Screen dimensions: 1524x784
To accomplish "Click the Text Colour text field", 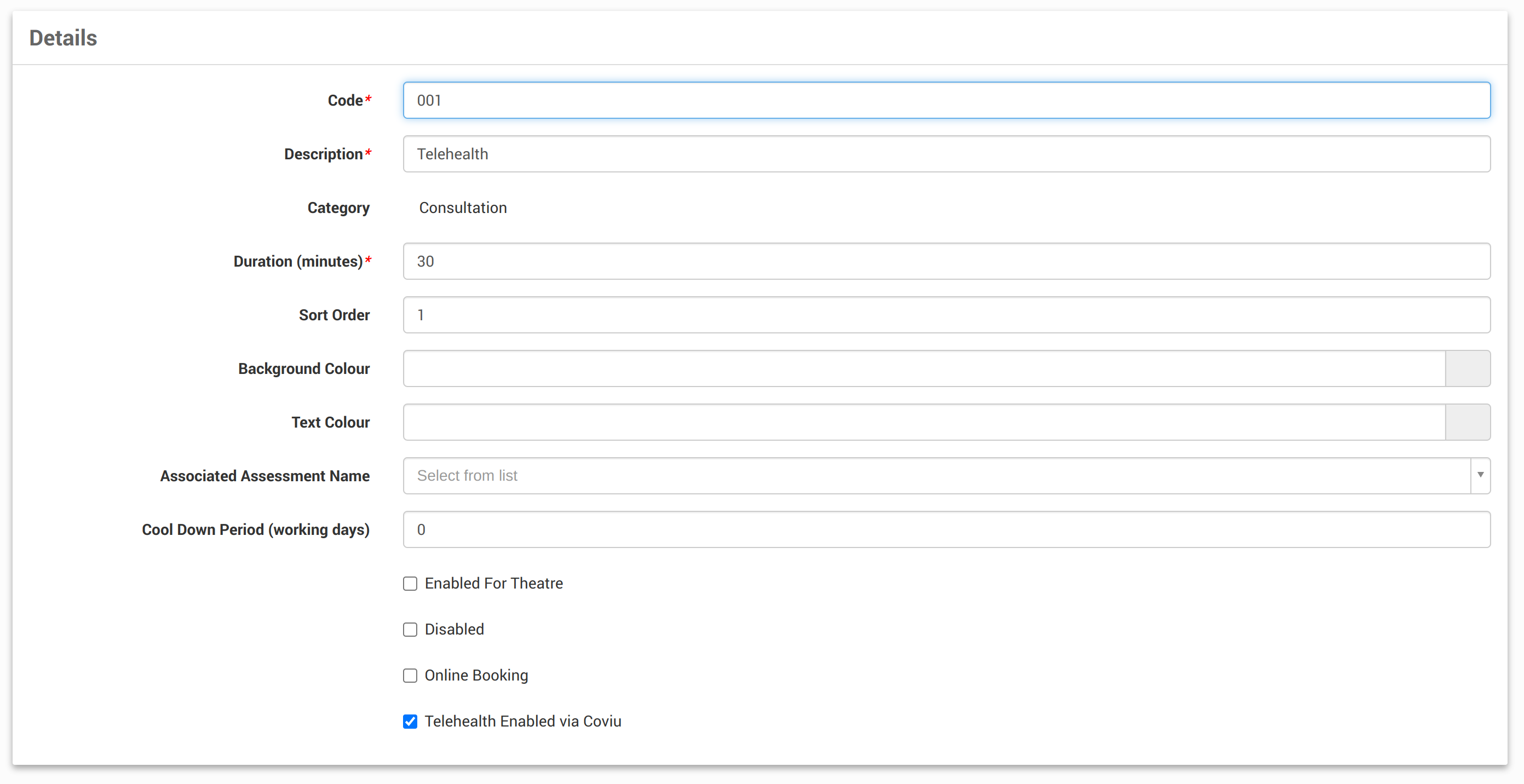I will click(x=923, y=423).
